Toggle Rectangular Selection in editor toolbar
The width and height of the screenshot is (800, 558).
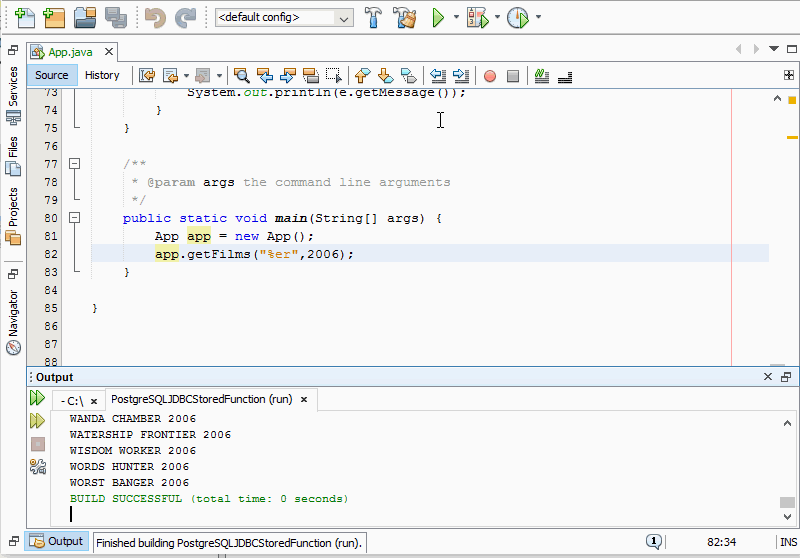click(334, 75)
